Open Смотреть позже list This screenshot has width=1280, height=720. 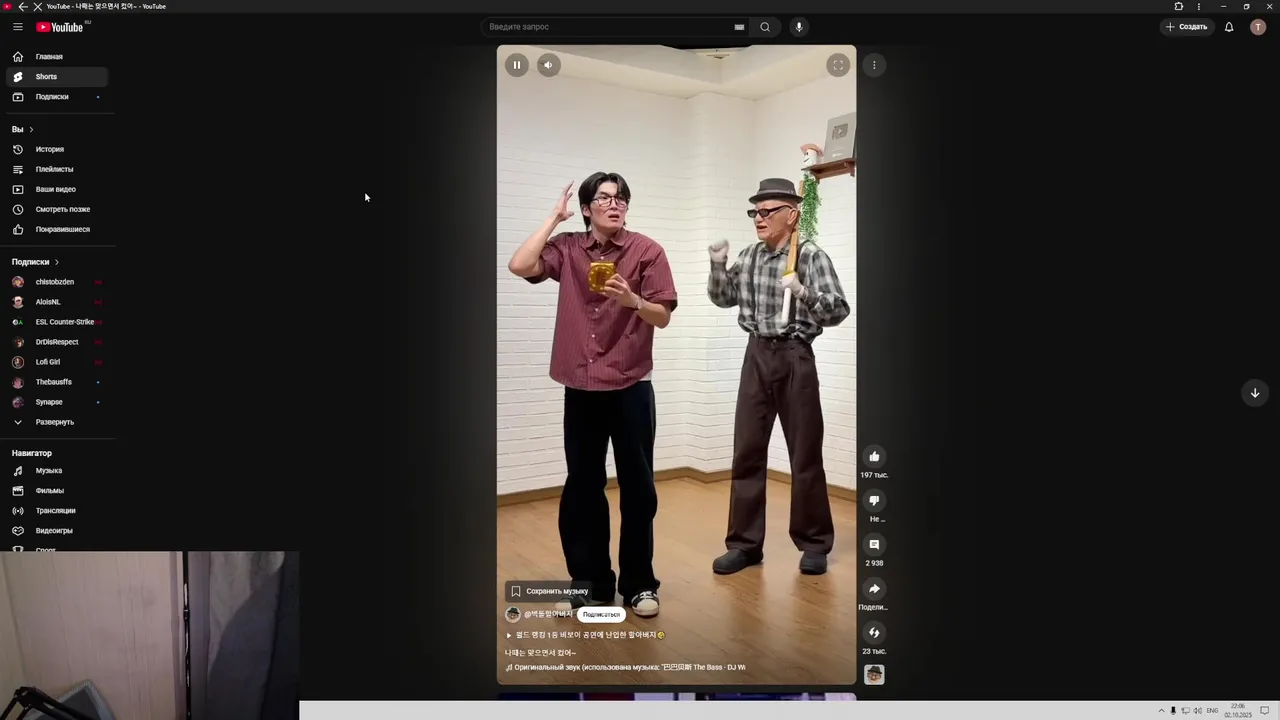[x=57, y=209]
